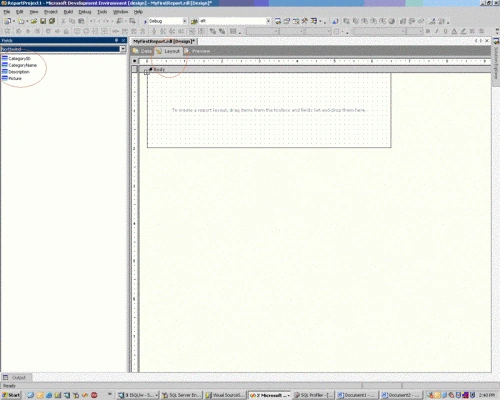500x400 pixels.
Task: Open the Help menu
Action: pos(138,12)
